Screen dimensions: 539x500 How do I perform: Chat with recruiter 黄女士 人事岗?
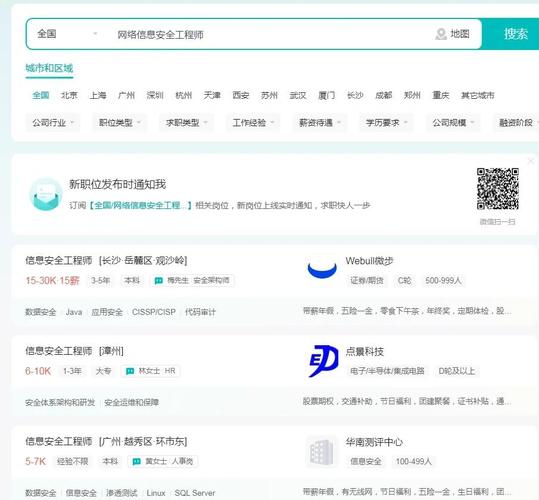pos(163,461)
